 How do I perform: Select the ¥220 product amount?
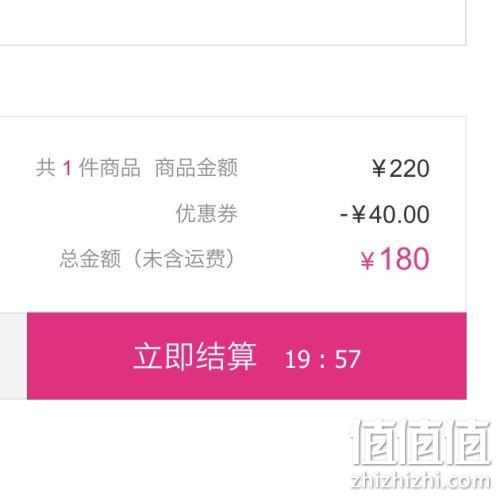point(401,168)
